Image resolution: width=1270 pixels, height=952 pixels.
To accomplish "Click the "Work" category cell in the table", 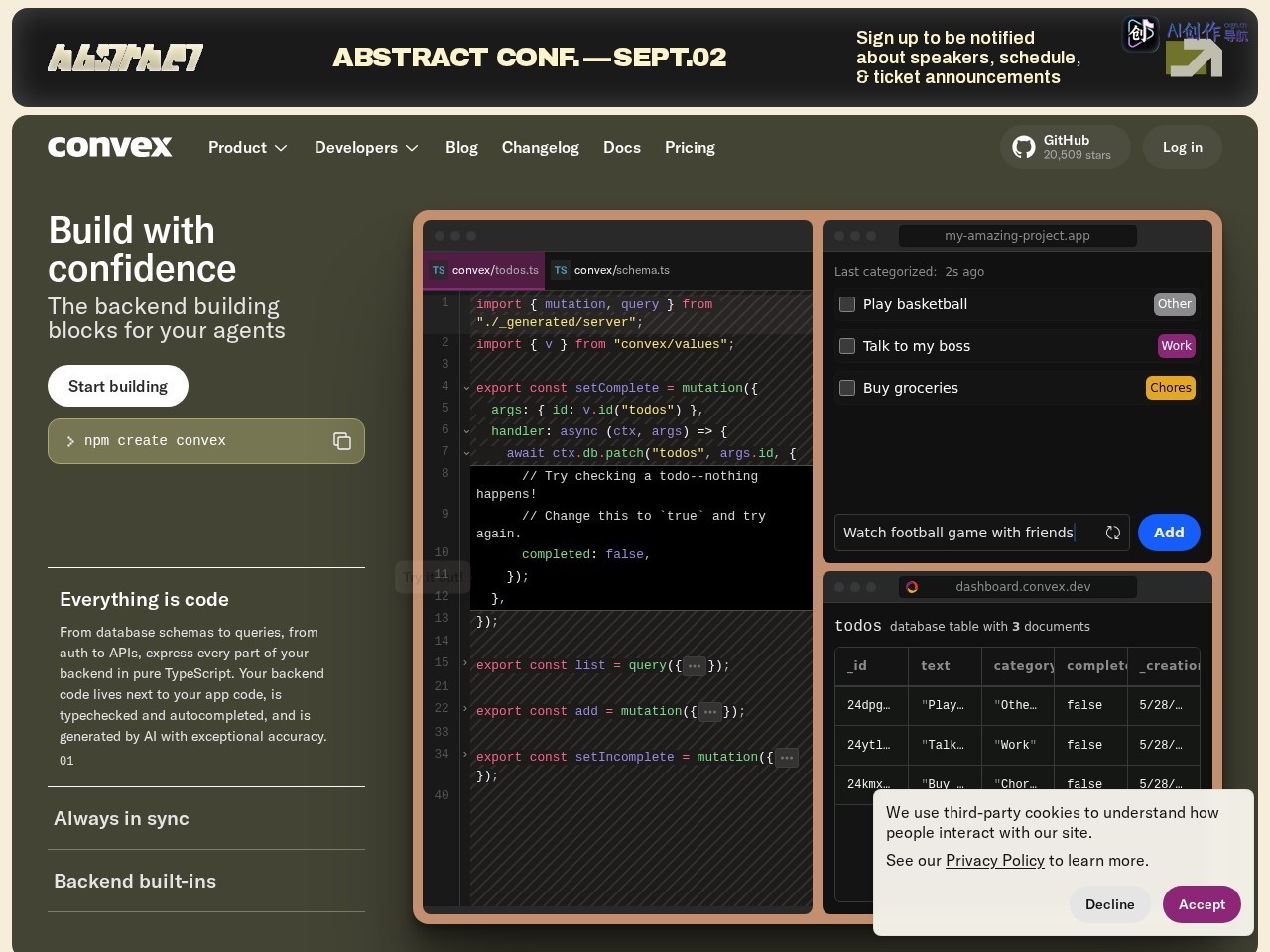I will click(x=1018, y=745).
